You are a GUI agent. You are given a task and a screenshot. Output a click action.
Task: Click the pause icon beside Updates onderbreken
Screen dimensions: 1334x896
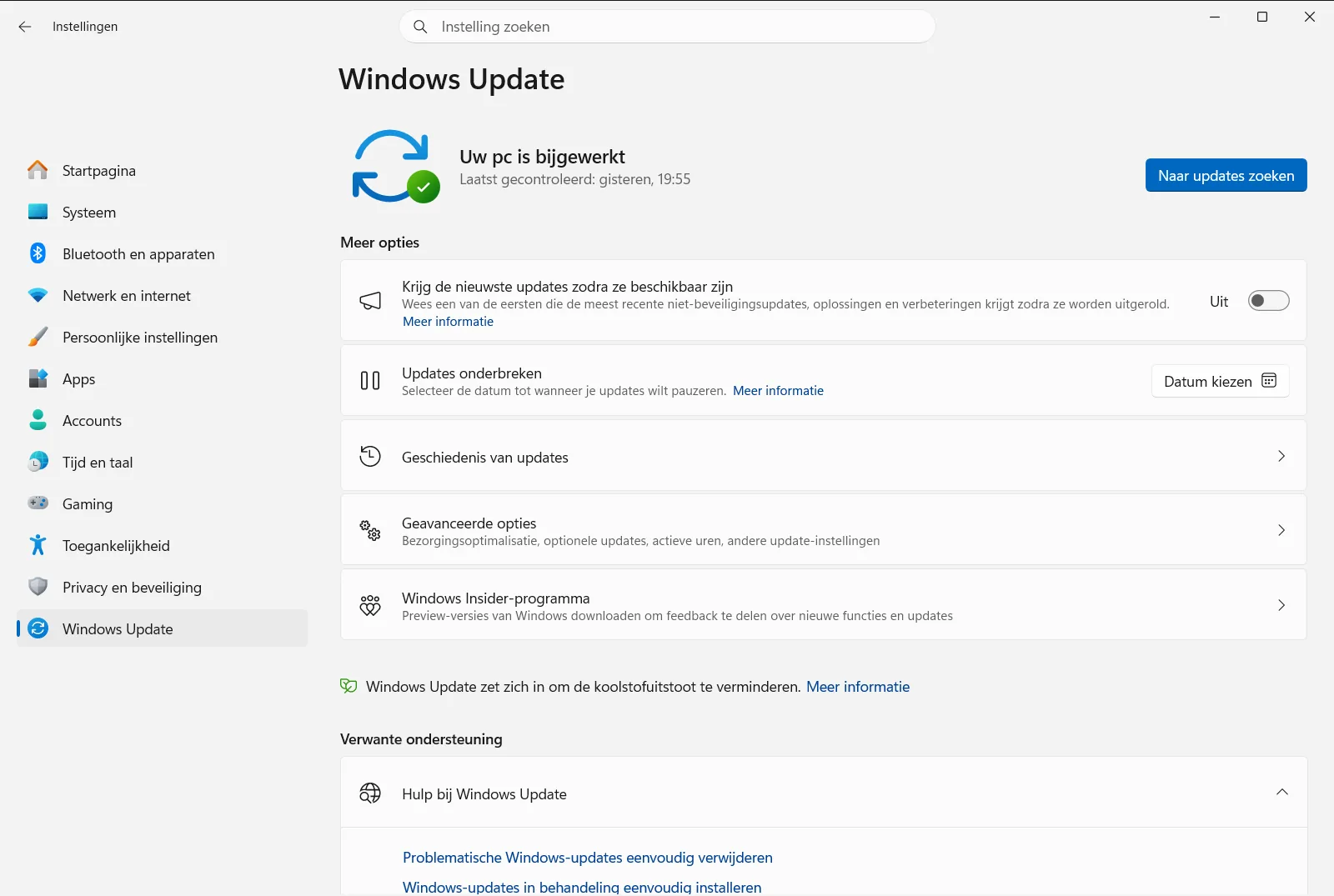[x=370, y=381]
